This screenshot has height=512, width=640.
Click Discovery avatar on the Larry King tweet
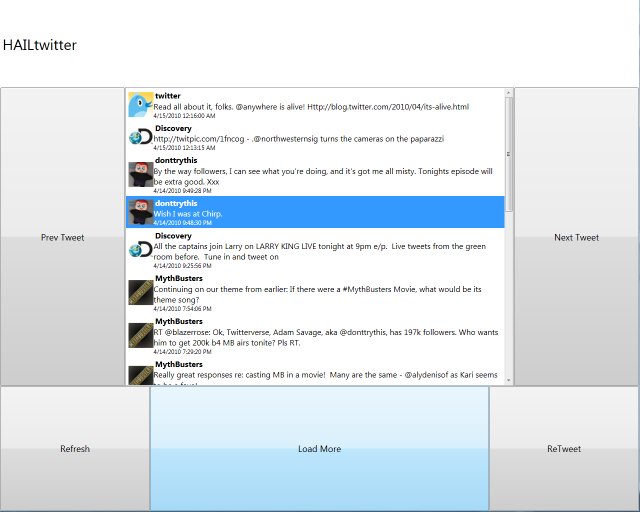click(140, 248)
